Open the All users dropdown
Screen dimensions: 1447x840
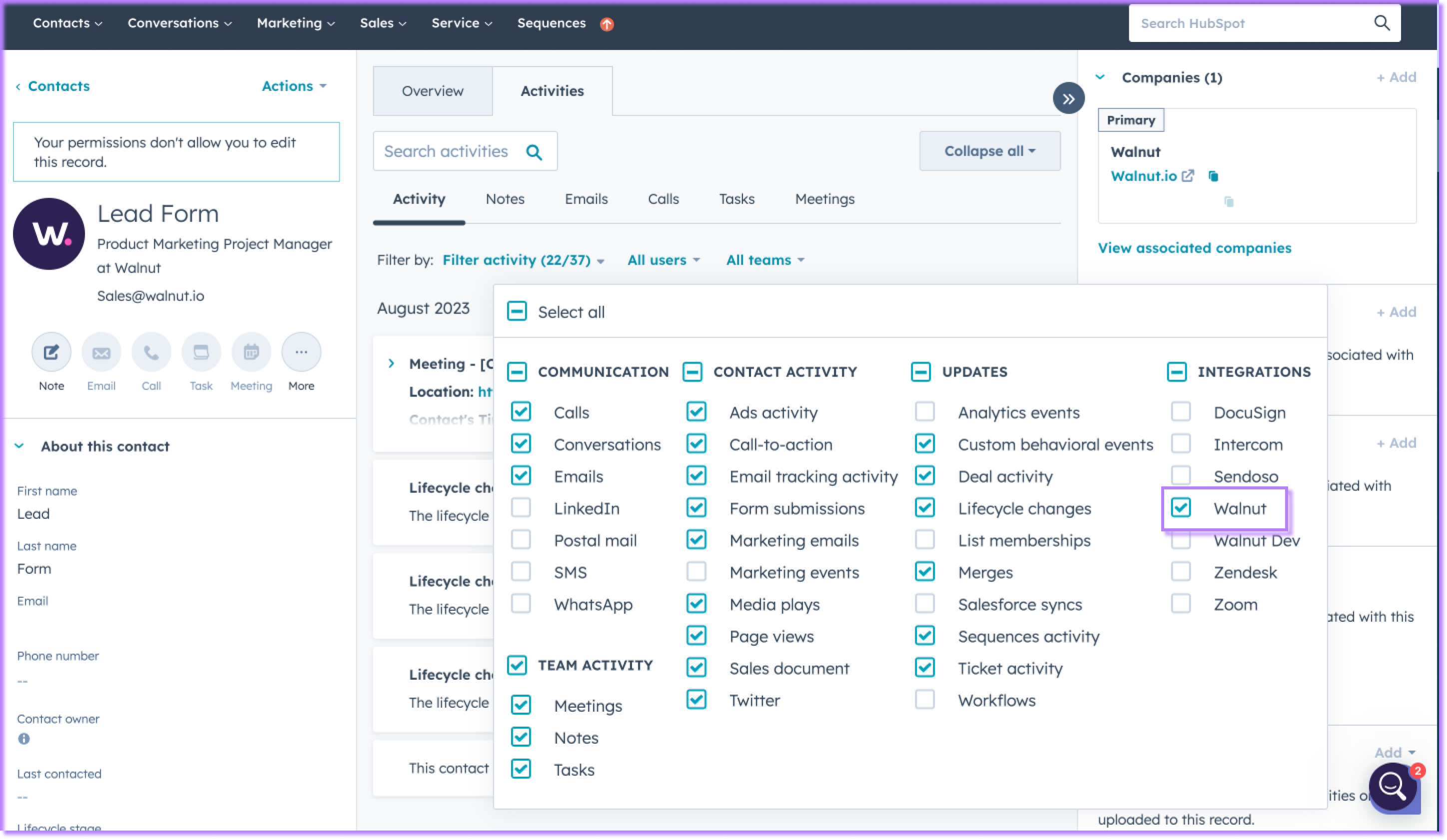click(663, 259)
